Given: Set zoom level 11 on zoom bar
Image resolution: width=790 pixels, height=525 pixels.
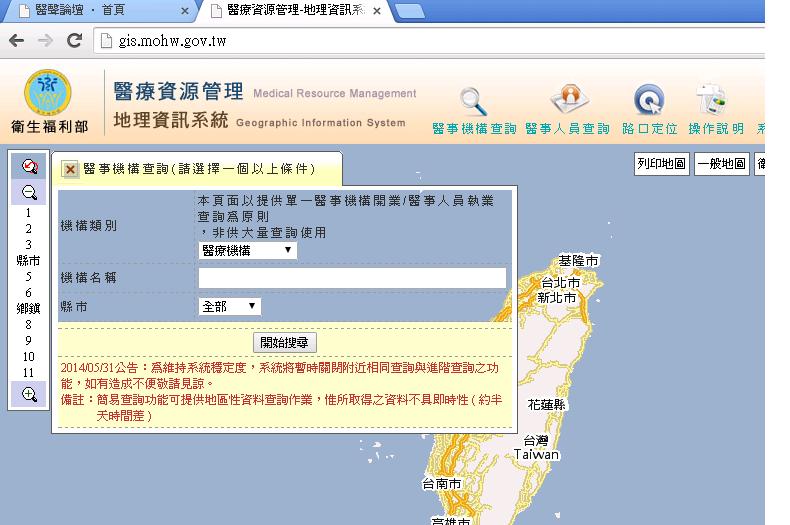Looking at the screenshot, I should tap(29, 373).
